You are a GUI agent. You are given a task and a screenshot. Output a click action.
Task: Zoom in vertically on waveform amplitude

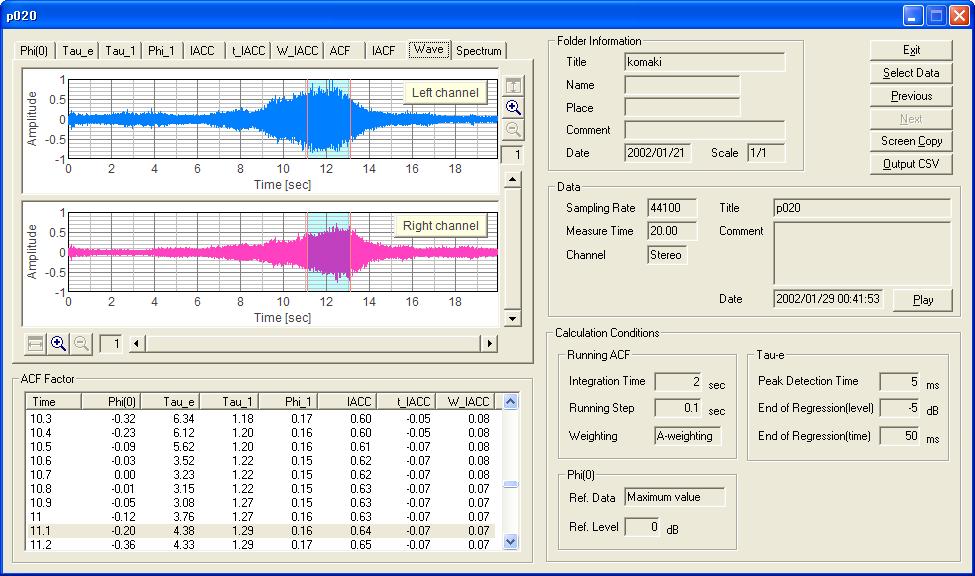(512, 108)
